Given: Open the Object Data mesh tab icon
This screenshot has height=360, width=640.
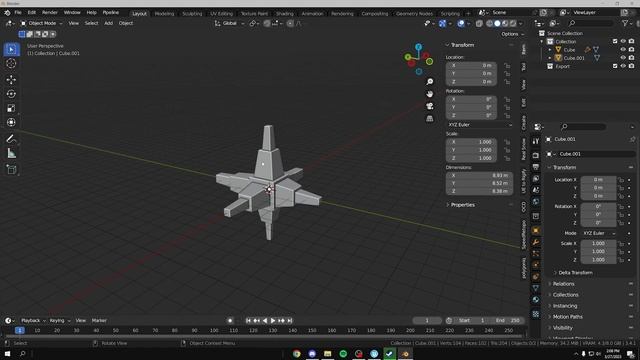Looking at the screenshot, I should [536, 288].
